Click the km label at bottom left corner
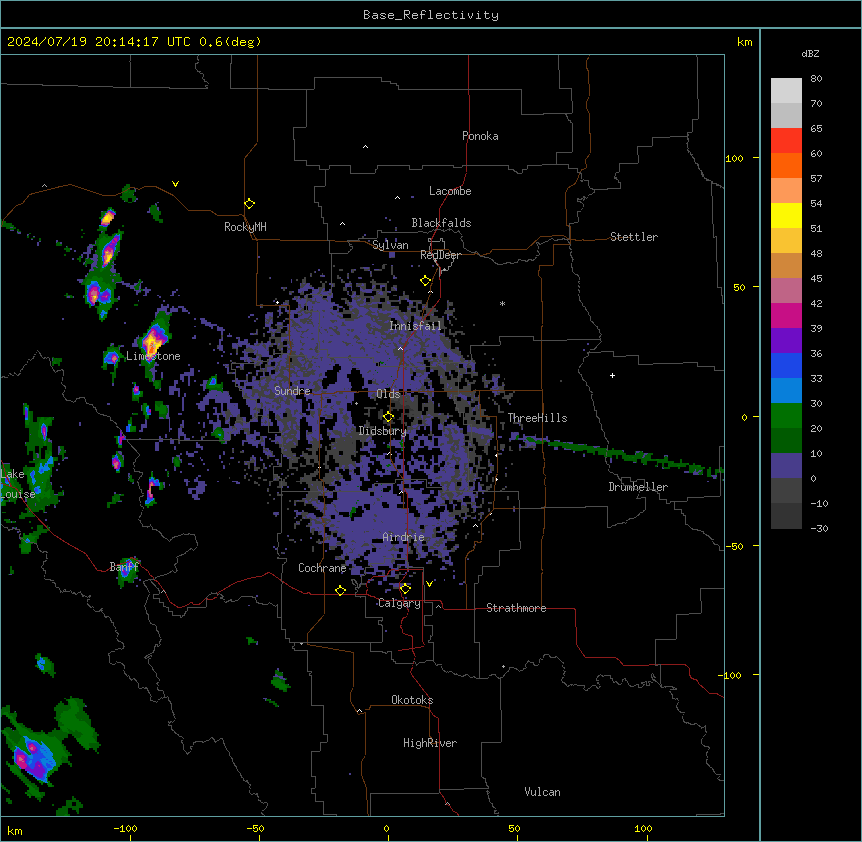 [15, 830]
